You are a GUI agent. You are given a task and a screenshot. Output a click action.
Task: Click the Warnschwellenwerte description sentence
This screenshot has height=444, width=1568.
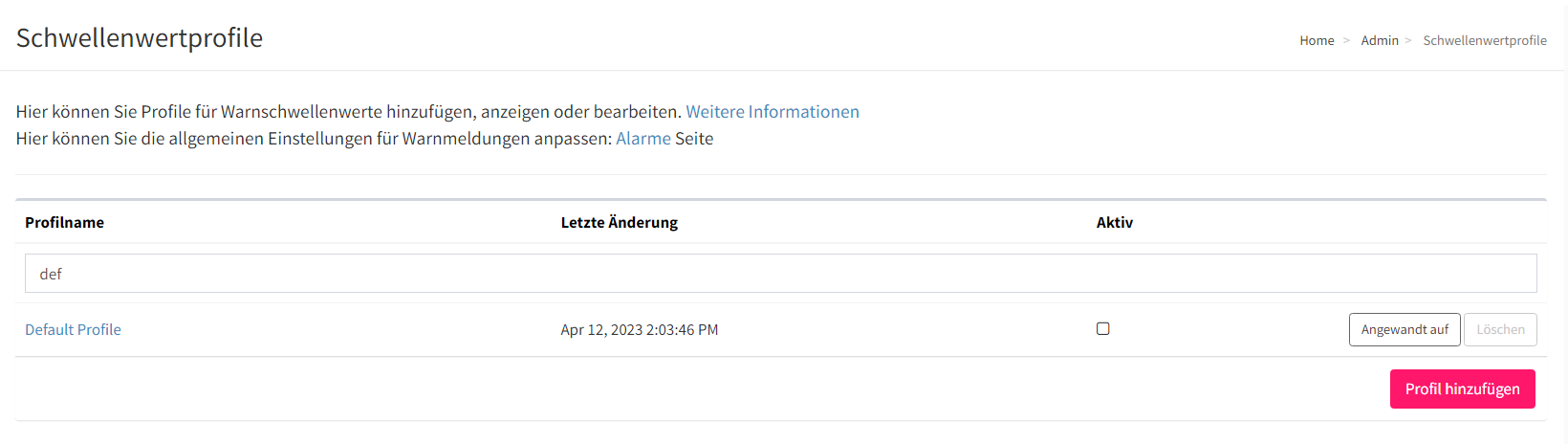pyautogui.click(x=349, y=112)
